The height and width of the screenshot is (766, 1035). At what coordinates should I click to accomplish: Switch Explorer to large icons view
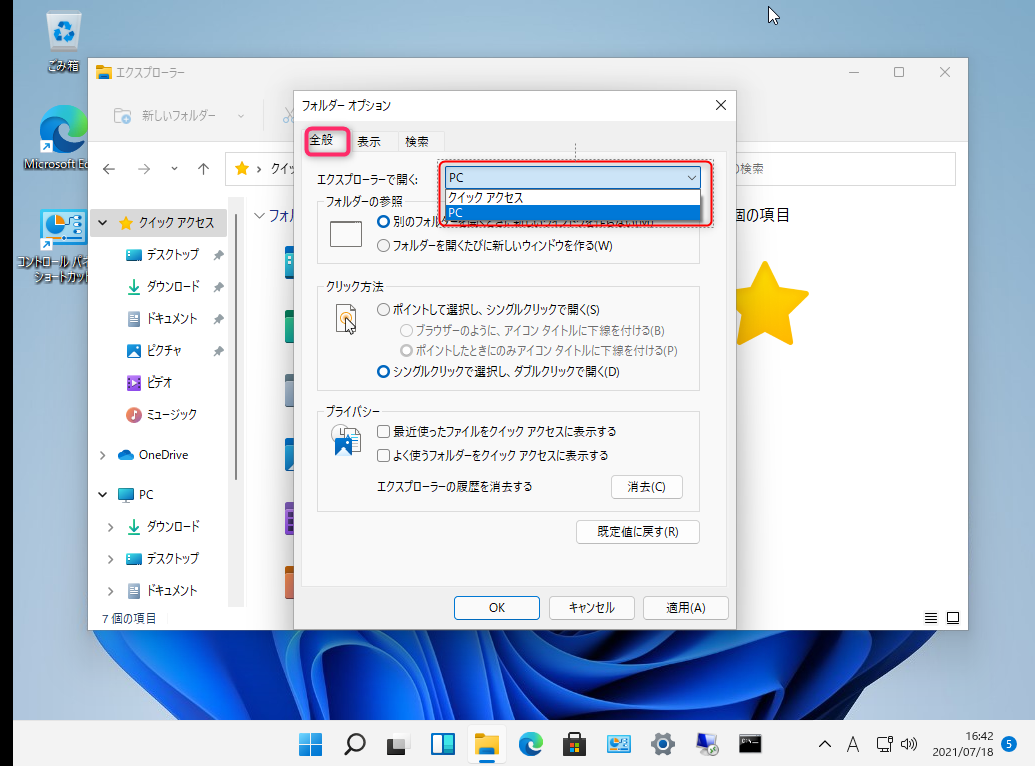(953, 617)
